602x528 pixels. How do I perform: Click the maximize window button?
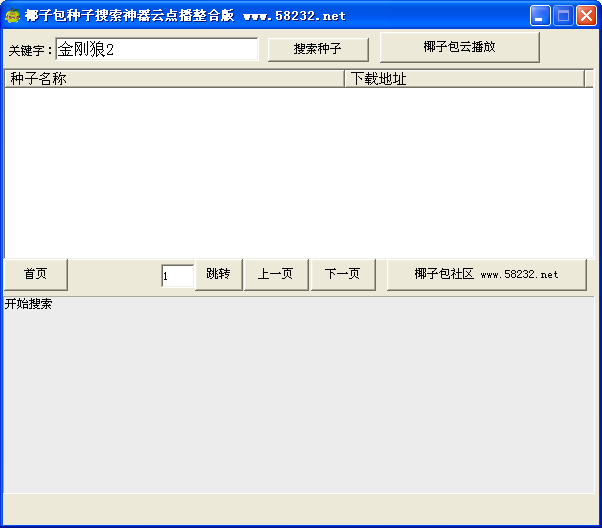point(563,16)
